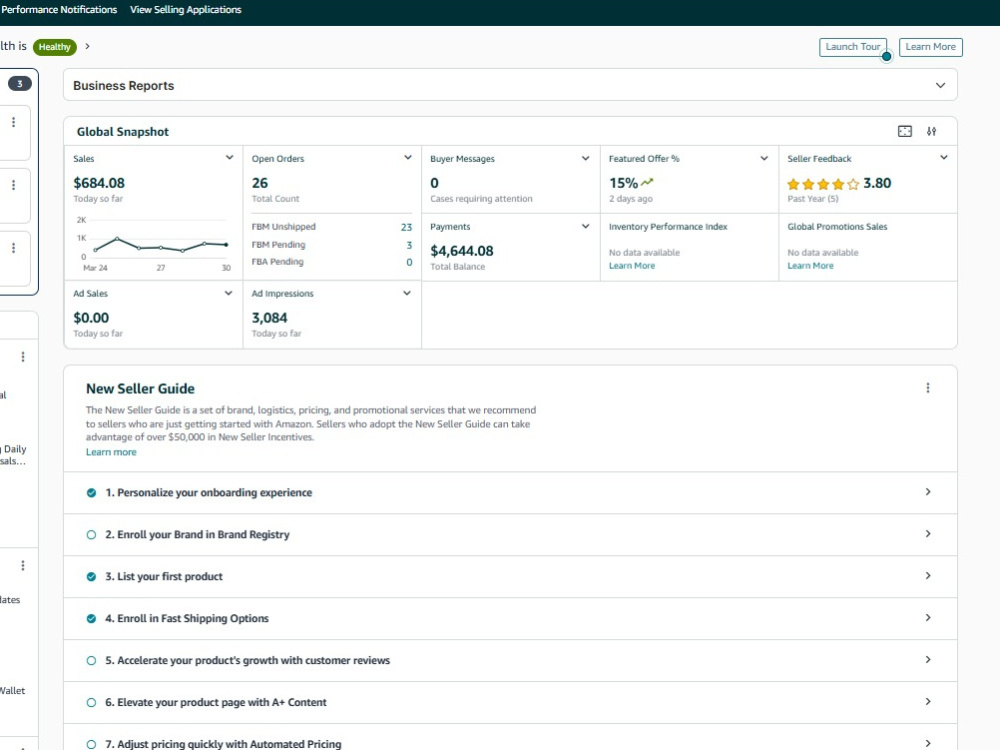1000x750 pixels.
Task: Click Learn more link in New Seller Guide
Action: 111,452
